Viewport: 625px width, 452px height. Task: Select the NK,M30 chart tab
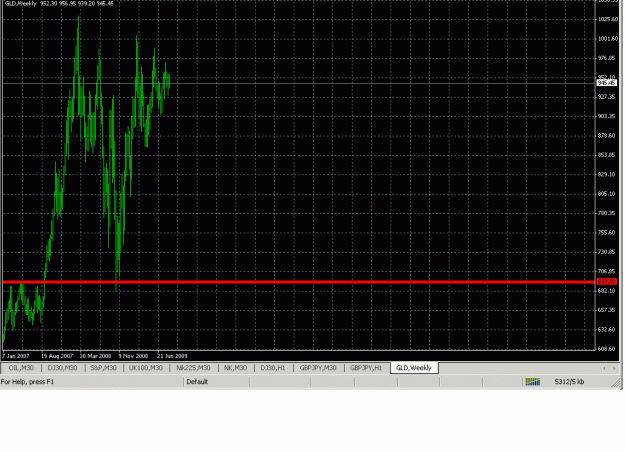coord(235,368)
